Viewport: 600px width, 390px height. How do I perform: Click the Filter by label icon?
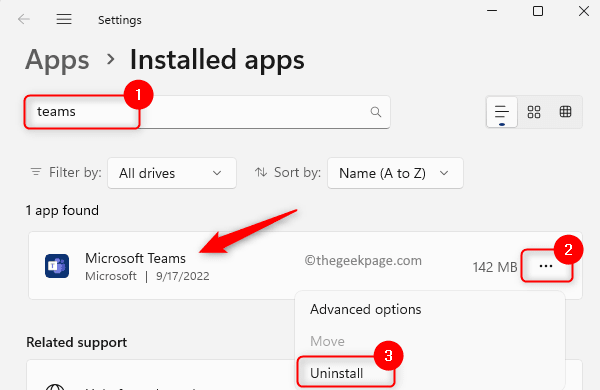coord(36,172)
